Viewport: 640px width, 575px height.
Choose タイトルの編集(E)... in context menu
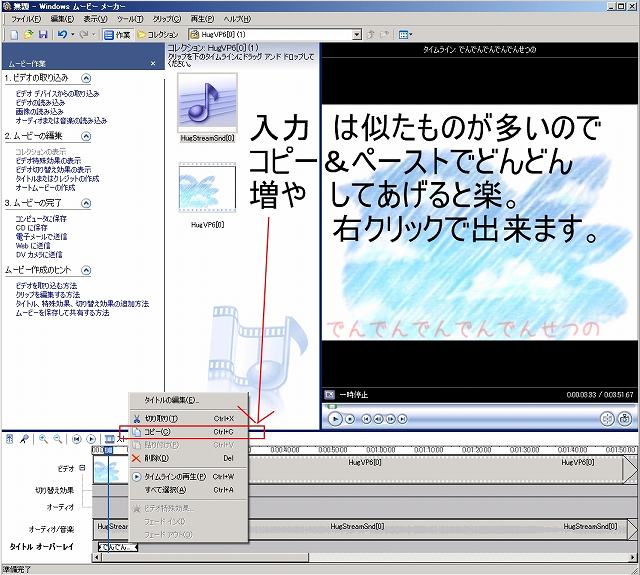[x=189, y=400]
